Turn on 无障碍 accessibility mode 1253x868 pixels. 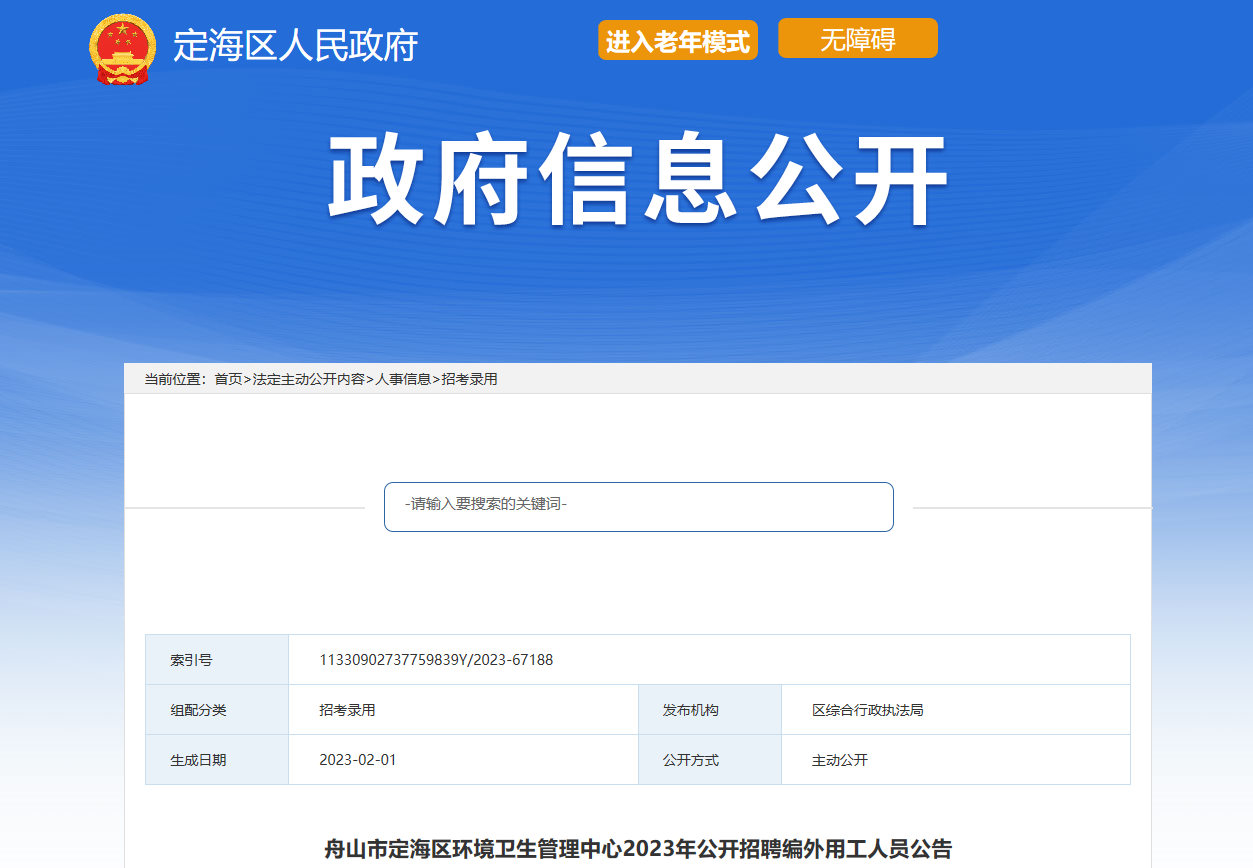point(857,39)
